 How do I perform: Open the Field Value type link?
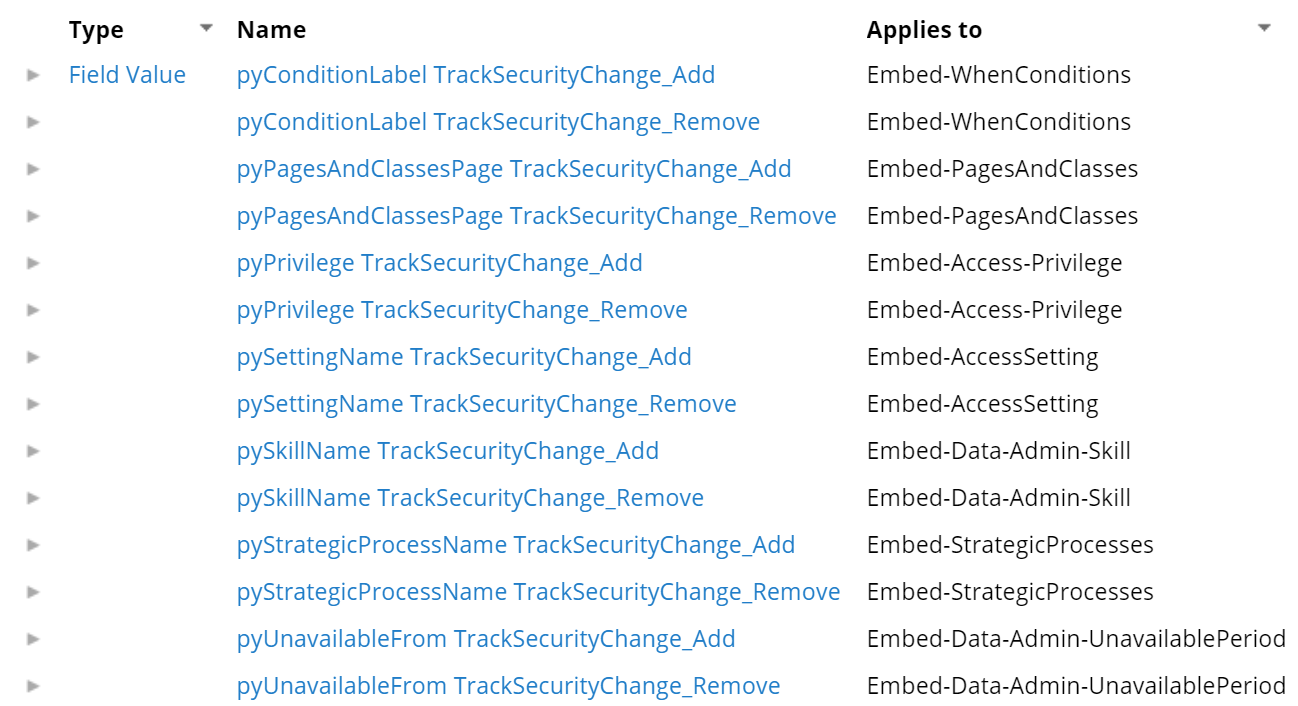pos(127,75)
